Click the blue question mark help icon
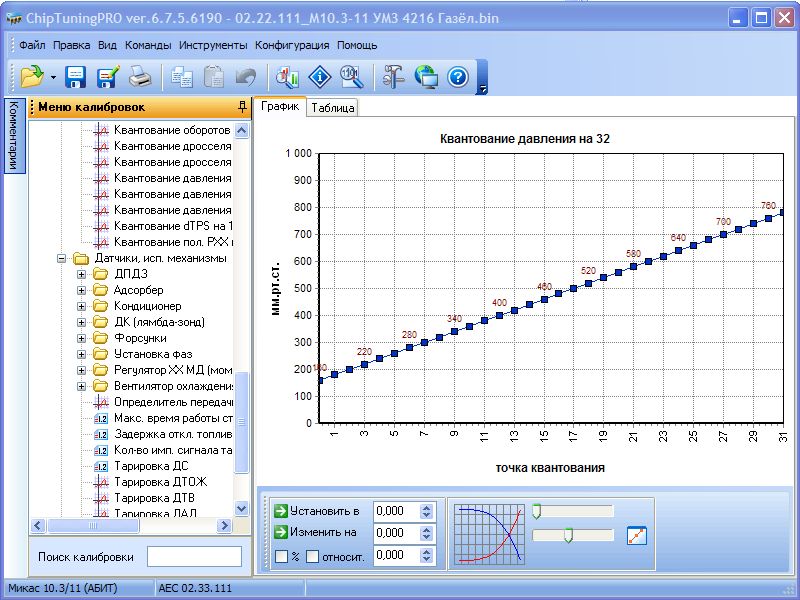The height and width of the screenshot is (600, 800). coord(458,76)
